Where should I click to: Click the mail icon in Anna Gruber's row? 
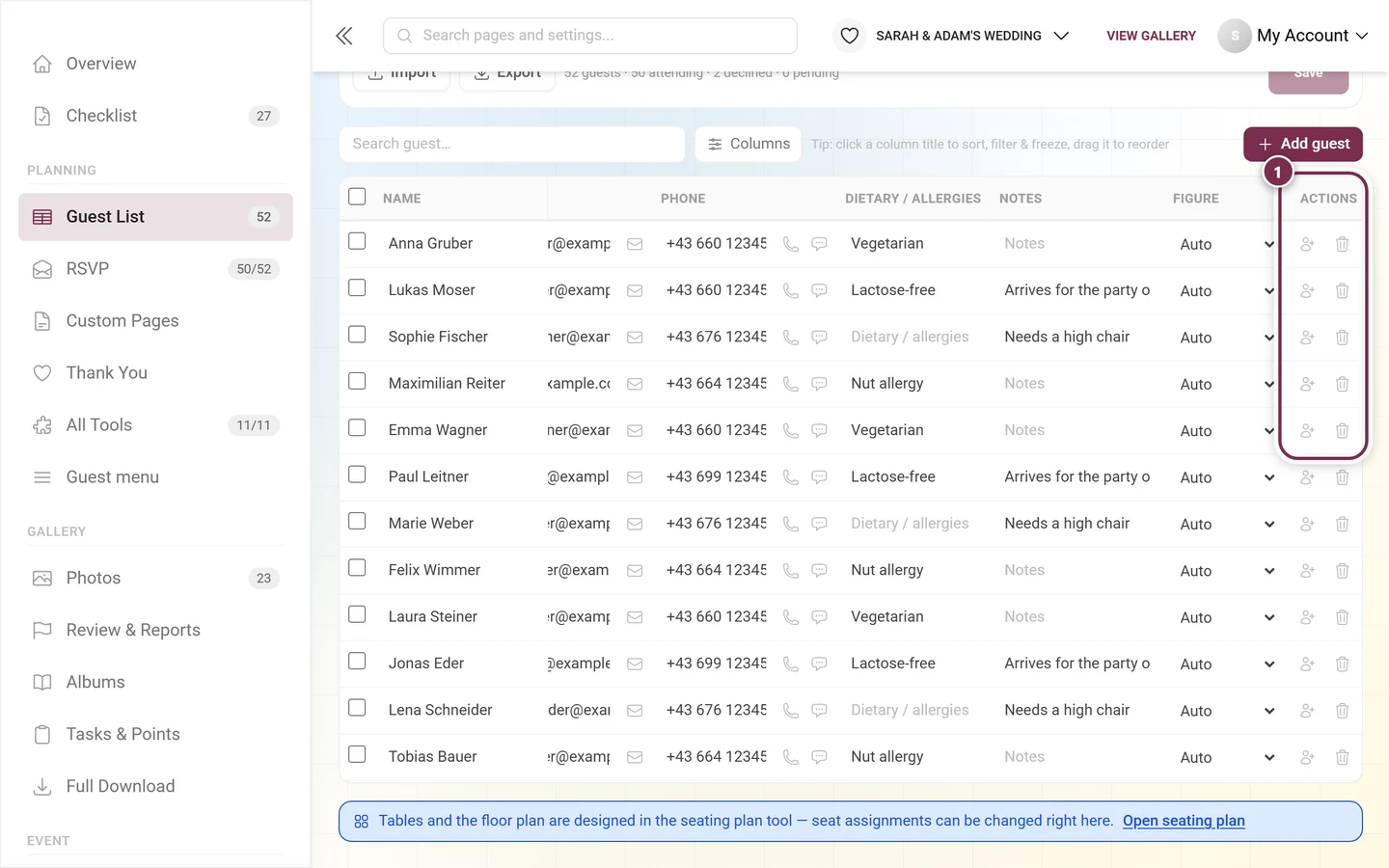[x=635, y=244]
